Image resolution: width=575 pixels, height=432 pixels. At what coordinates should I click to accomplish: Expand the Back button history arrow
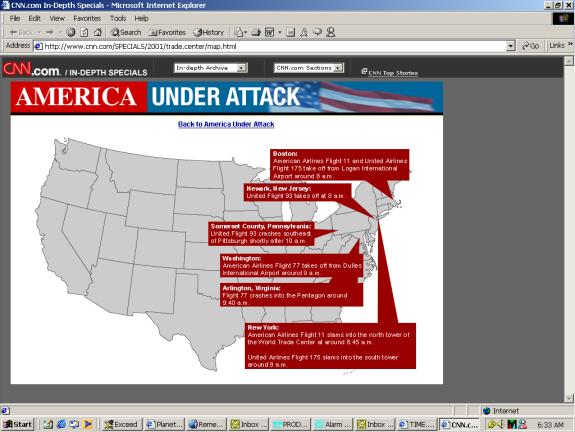(39, 32)
